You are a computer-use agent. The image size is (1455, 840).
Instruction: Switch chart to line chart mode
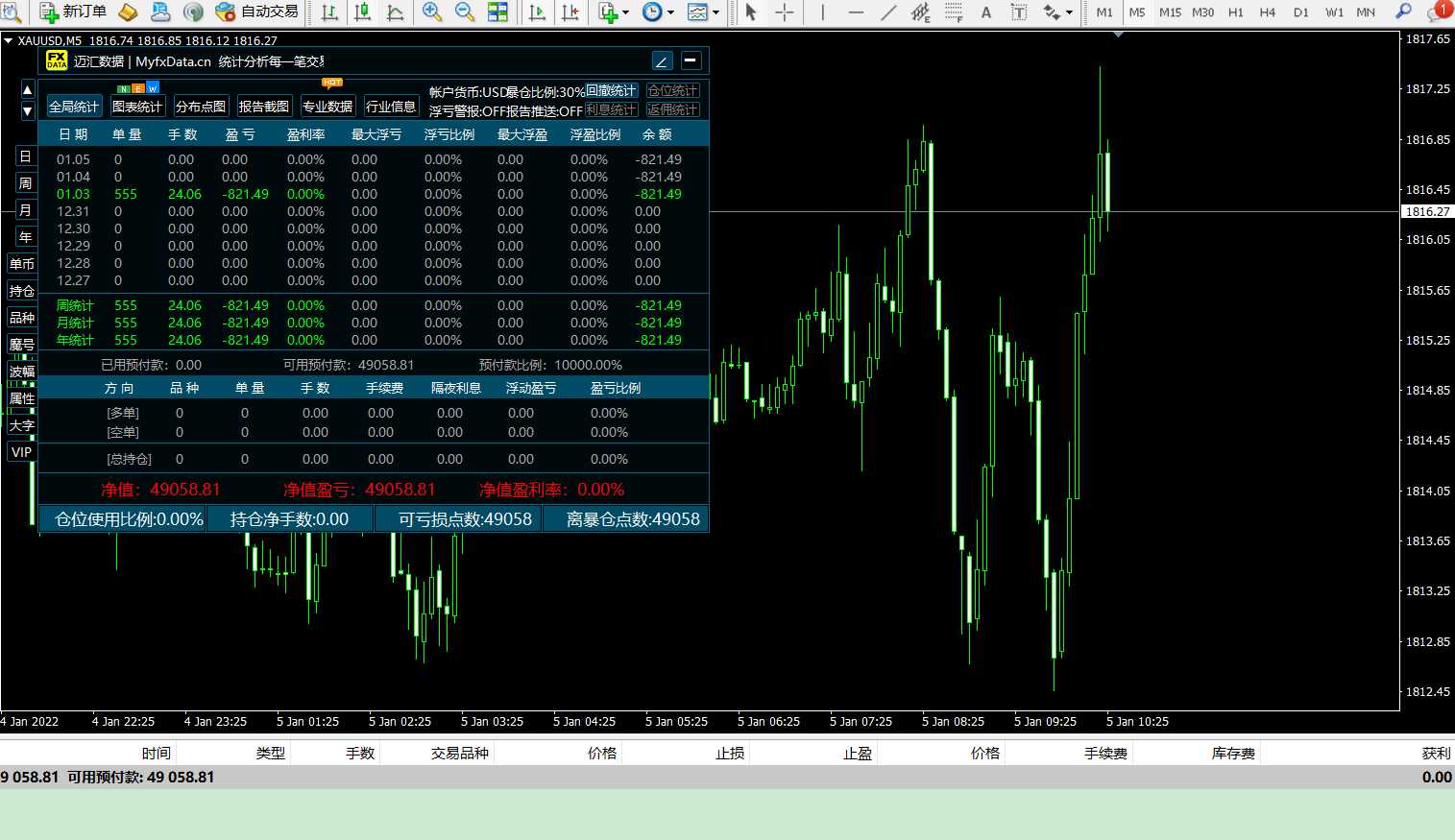click(x=395, y=12)
